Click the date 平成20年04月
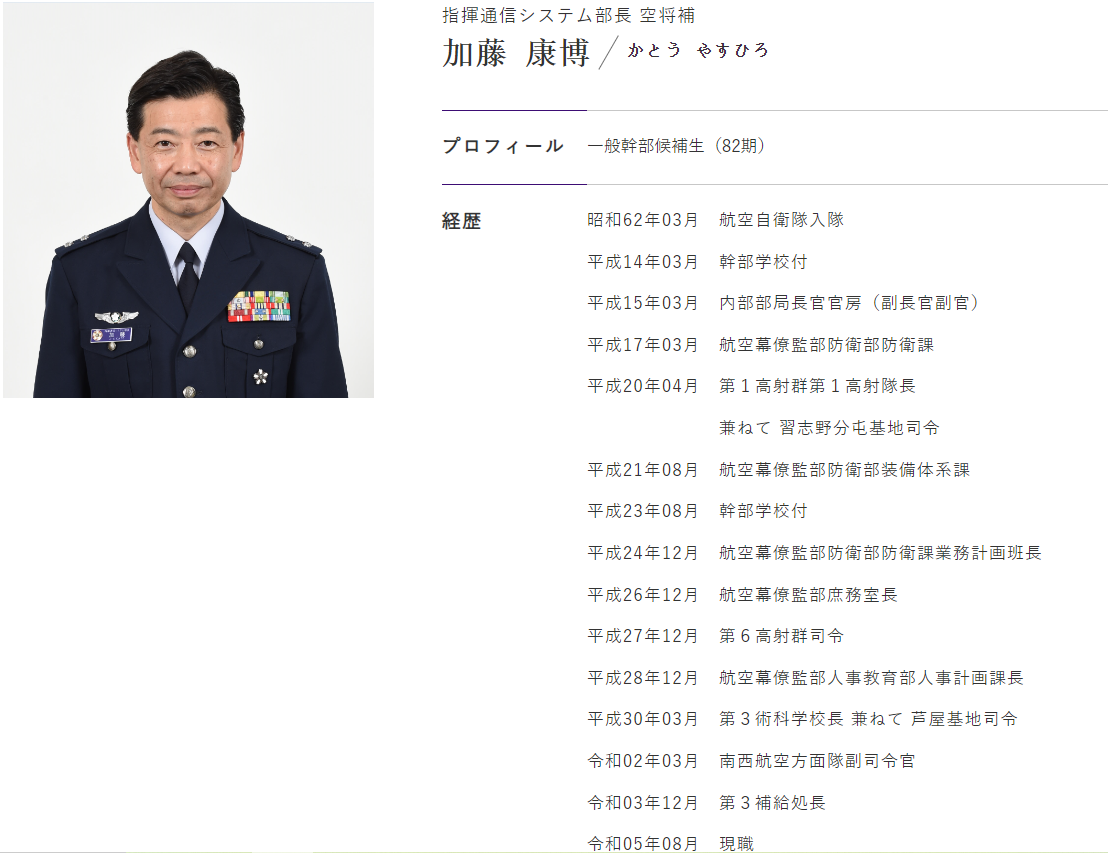The image size is (1108, 853). pos(642,386)
